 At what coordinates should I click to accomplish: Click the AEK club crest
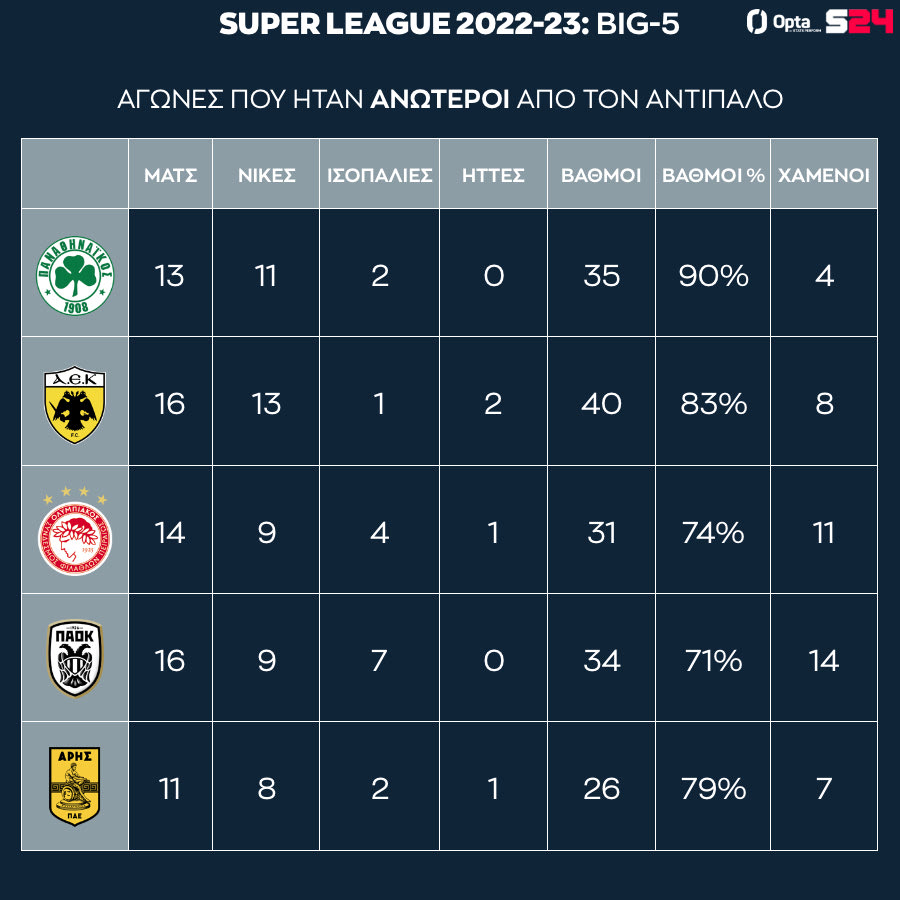pos(75,403)
